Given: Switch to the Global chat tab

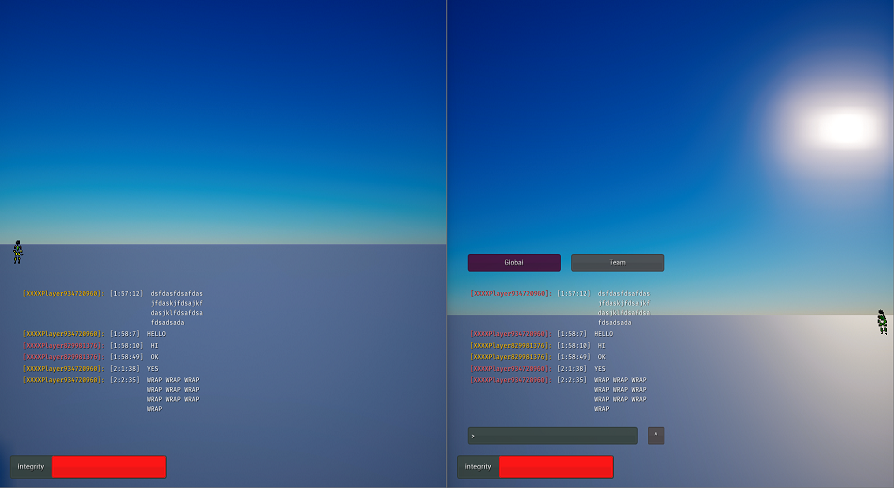Looking at the screenshot, I should pos(514,263).
